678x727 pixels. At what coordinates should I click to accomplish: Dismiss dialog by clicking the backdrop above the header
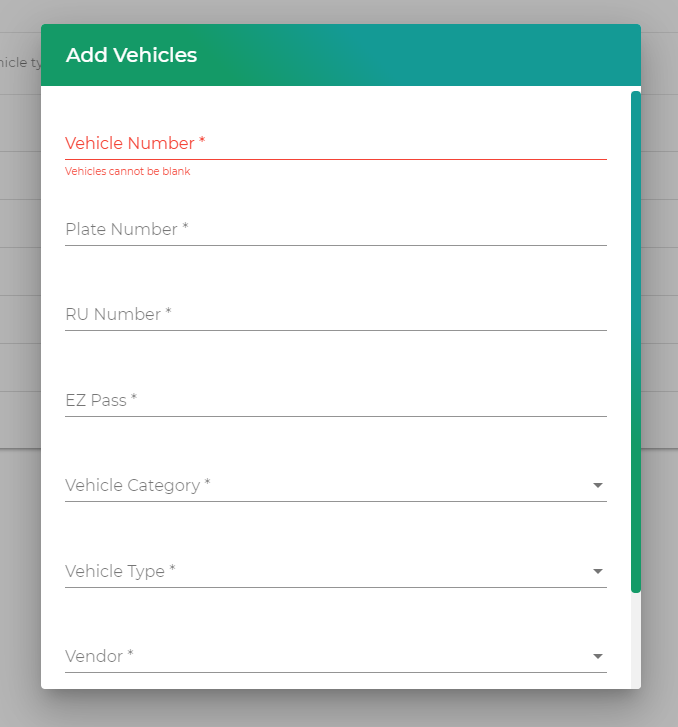pyautogui.click(x=340, y=11)
